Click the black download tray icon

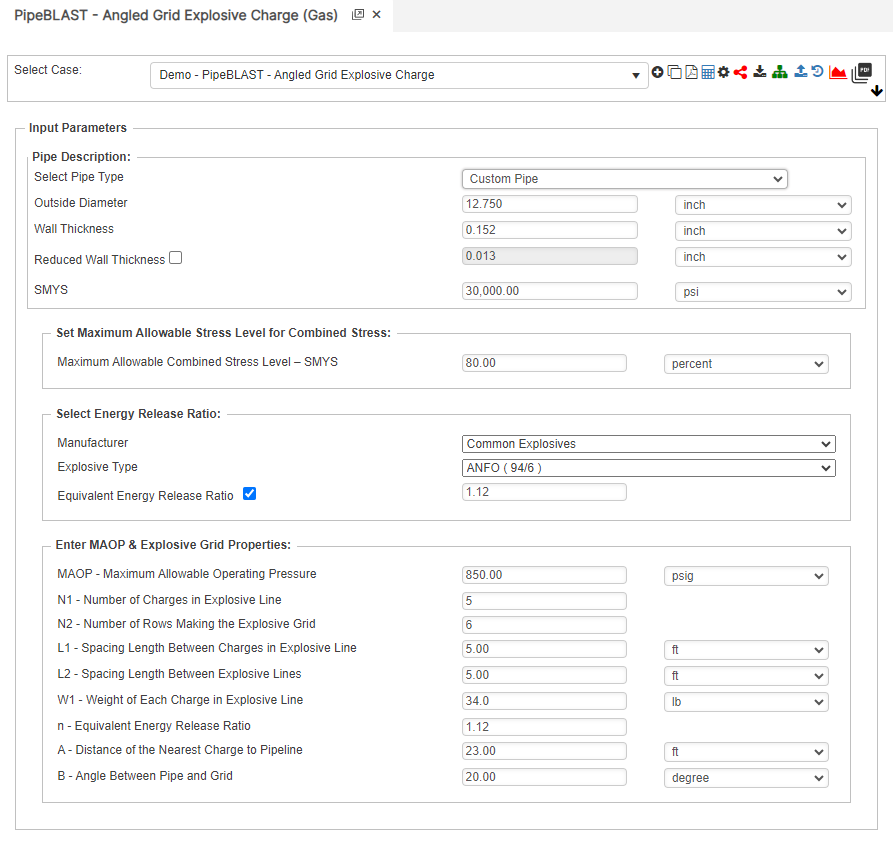click(x=760, y=72)
